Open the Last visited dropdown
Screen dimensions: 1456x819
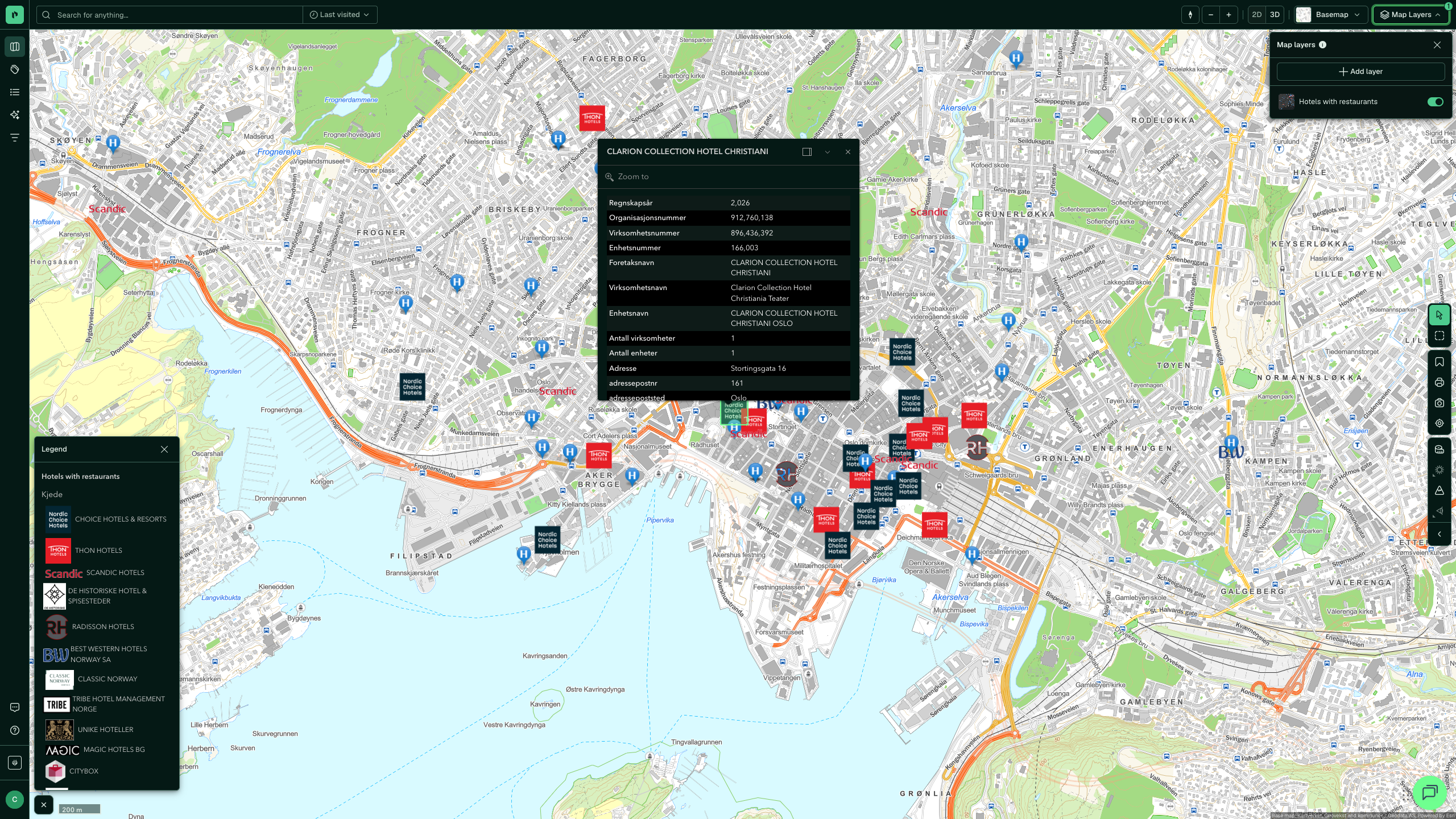coord(340,15)
